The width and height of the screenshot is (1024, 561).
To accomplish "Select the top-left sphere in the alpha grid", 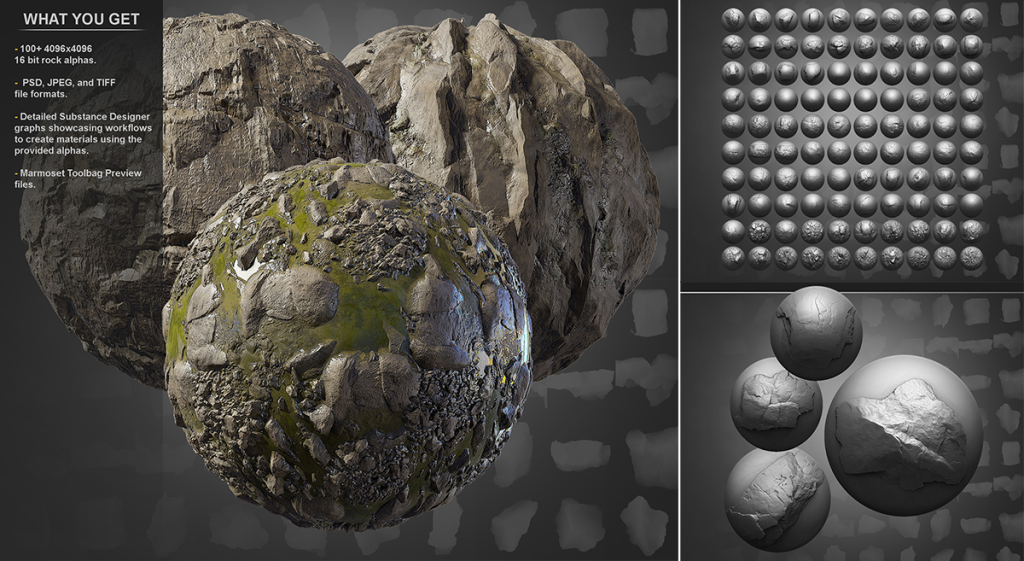I will click(x=733, y=19).
